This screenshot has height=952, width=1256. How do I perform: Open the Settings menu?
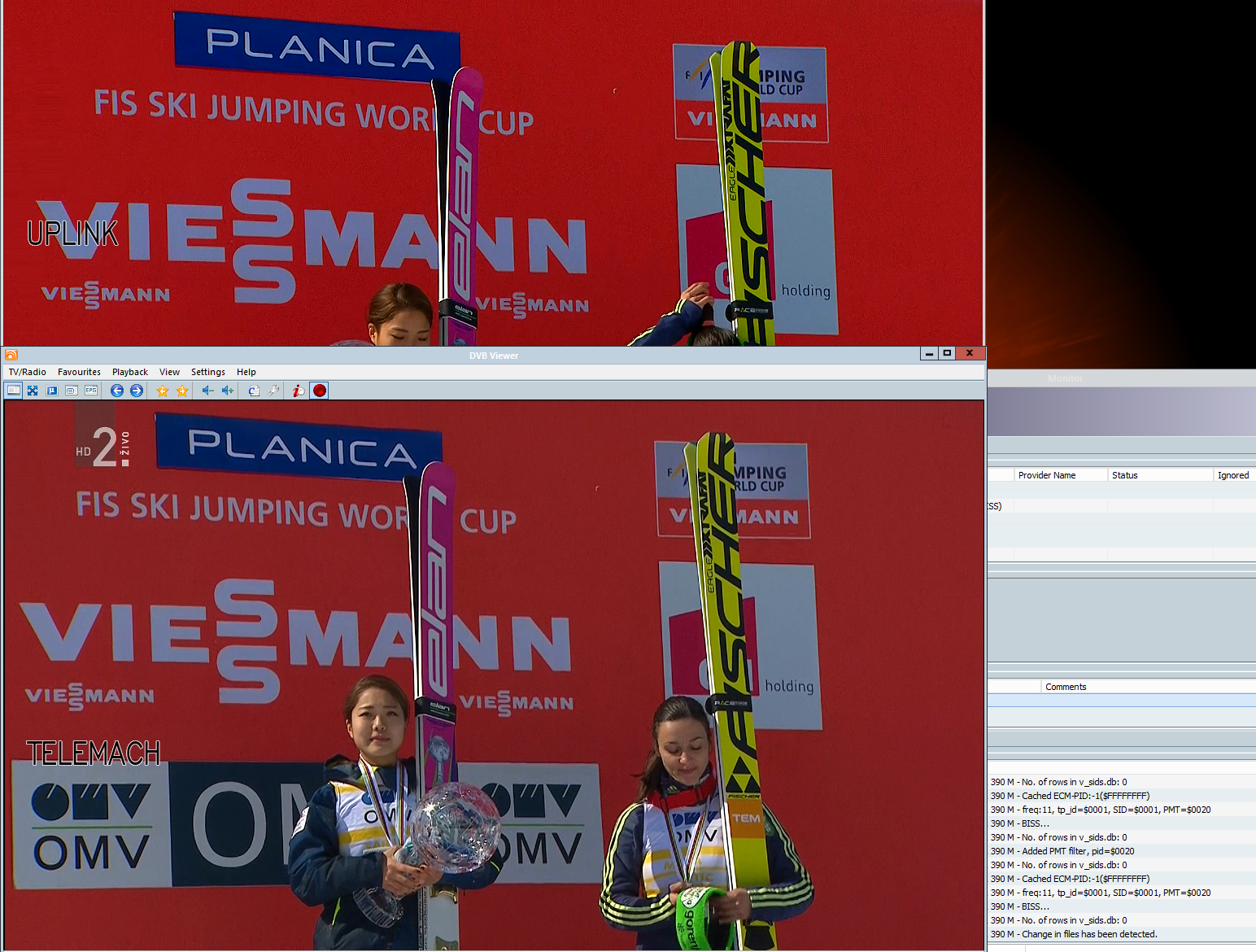[208, 372]
